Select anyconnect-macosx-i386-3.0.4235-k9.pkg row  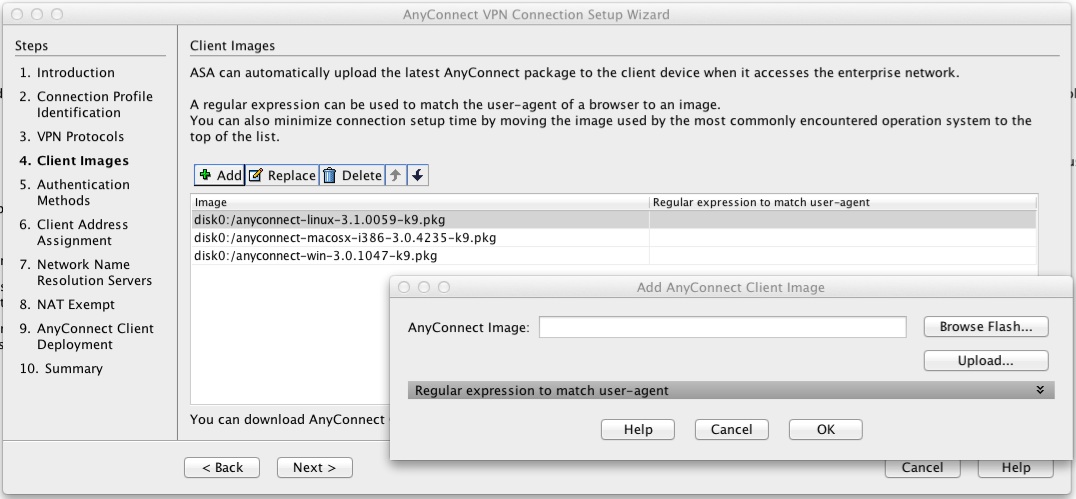(x=613, y=237)
